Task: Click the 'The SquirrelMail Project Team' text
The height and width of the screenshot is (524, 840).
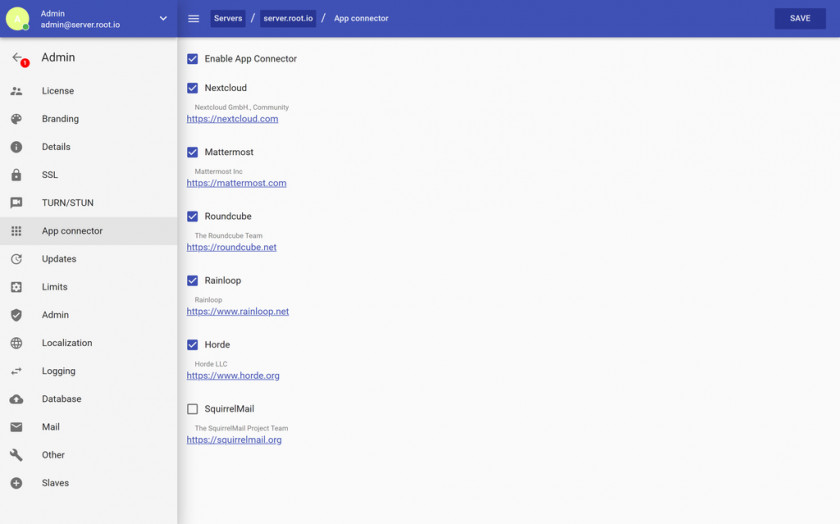Action: [242, 428]
